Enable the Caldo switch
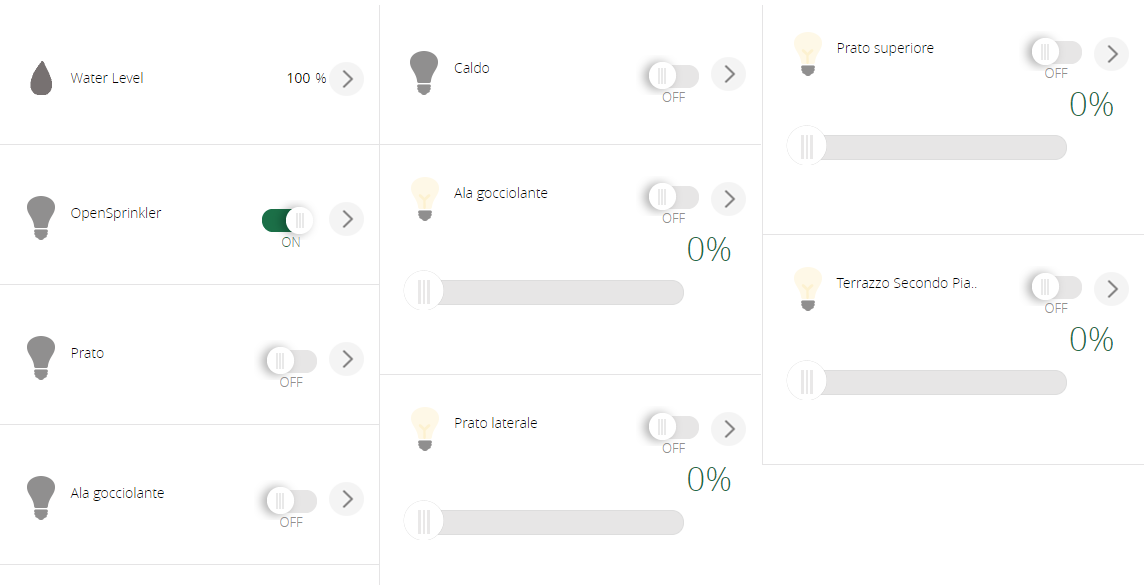The height and width of the screenshot is (585, 1144). 673,75
